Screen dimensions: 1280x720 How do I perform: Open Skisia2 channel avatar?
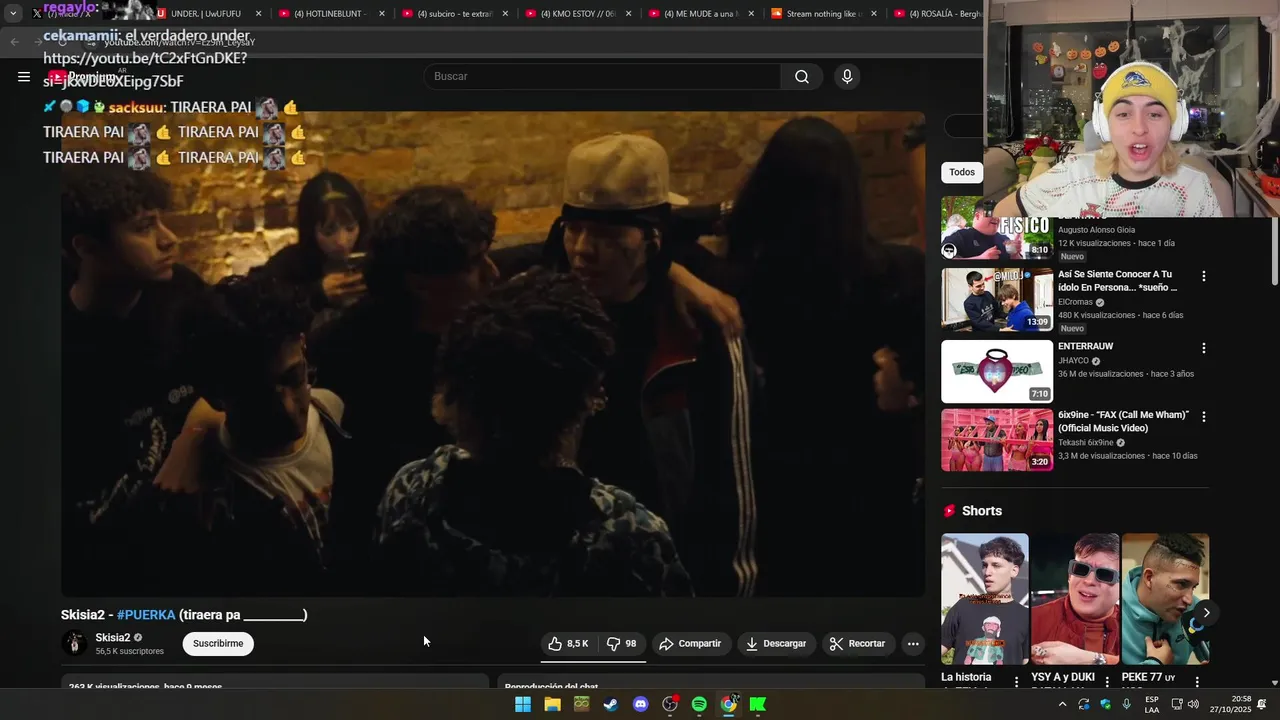pos(74,644)
